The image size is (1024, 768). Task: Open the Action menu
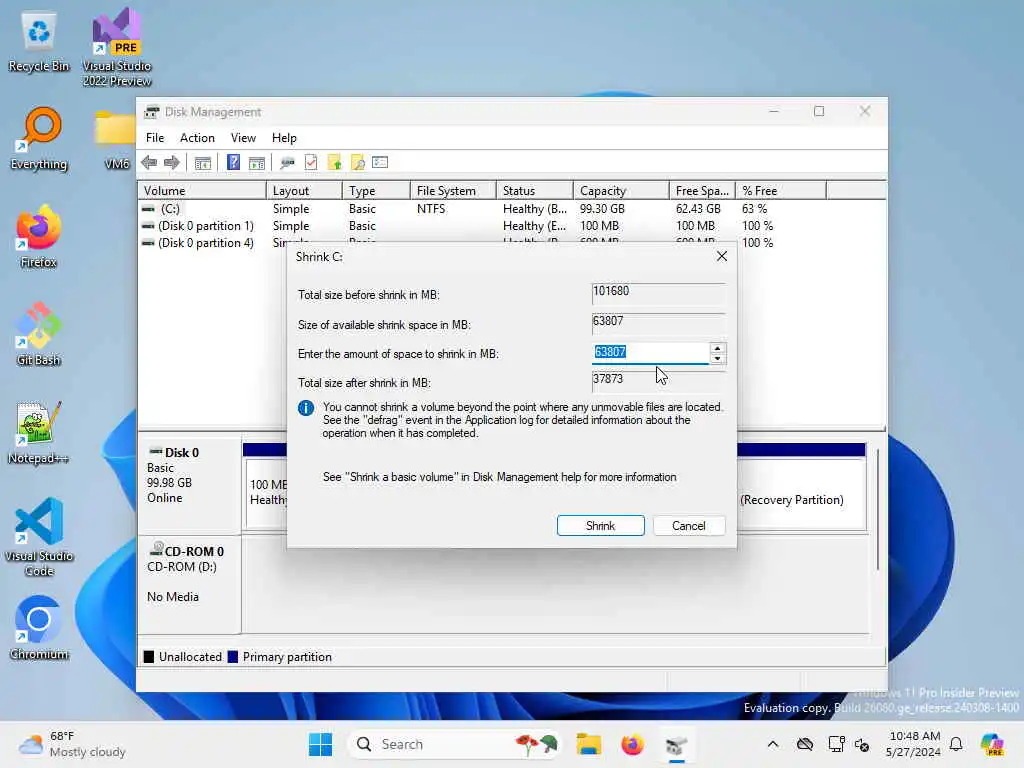pos(197,138)
